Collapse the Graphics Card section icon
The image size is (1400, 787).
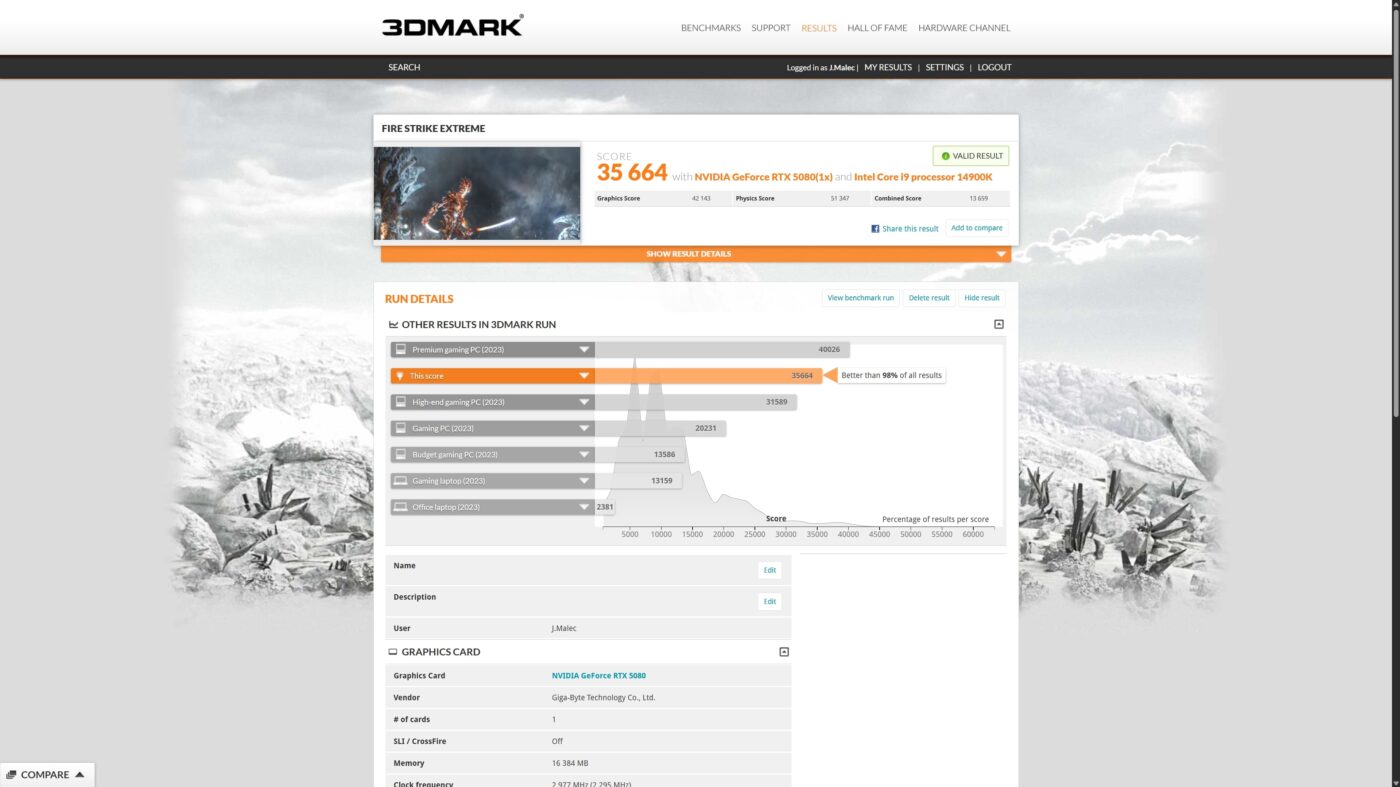pyautogui.click(x=784, y=652)
